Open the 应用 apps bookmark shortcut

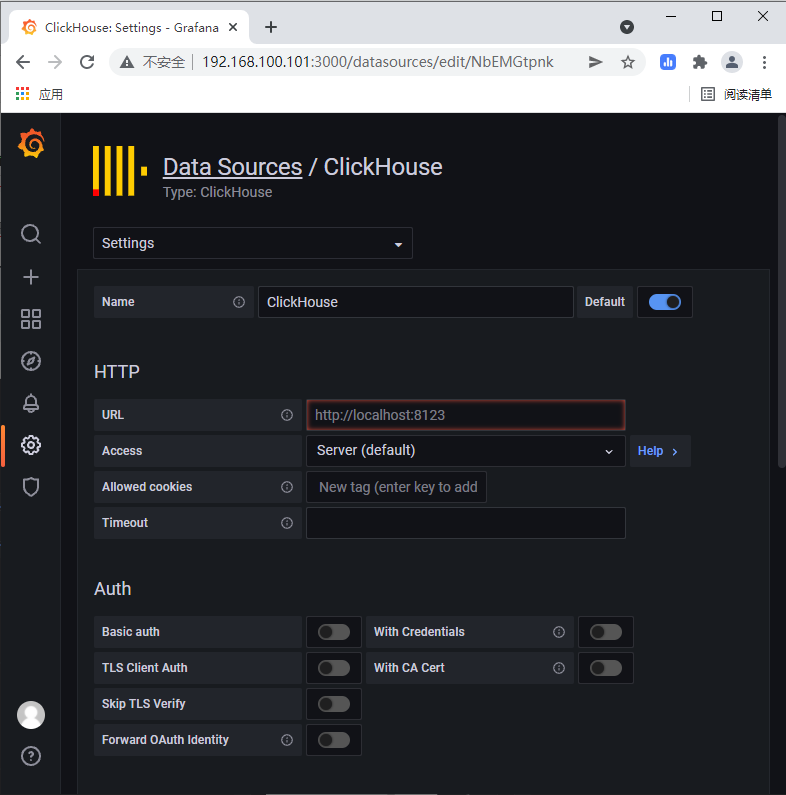click(40, 94)
